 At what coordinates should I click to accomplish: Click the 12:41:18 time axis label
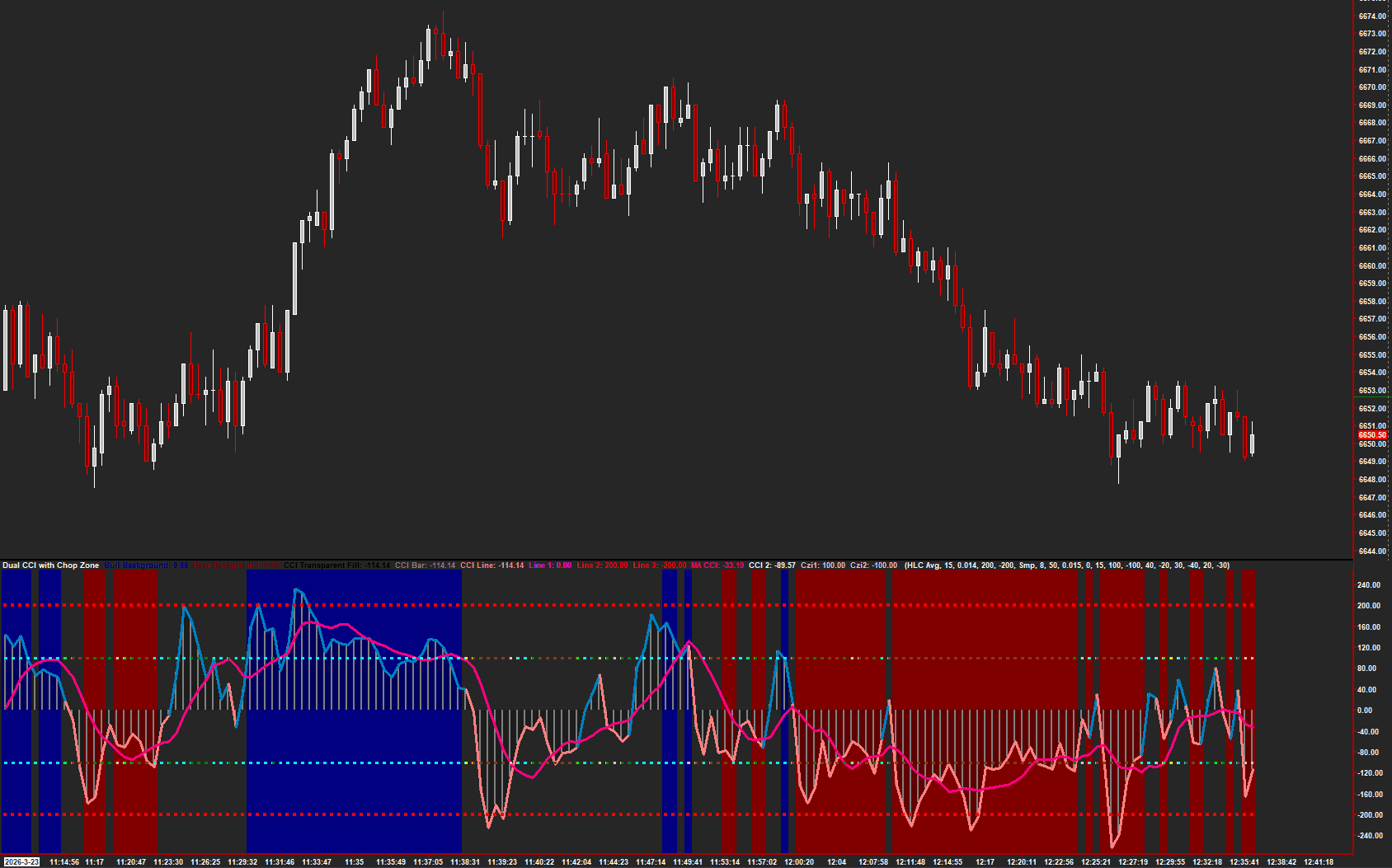point(1318,862)
